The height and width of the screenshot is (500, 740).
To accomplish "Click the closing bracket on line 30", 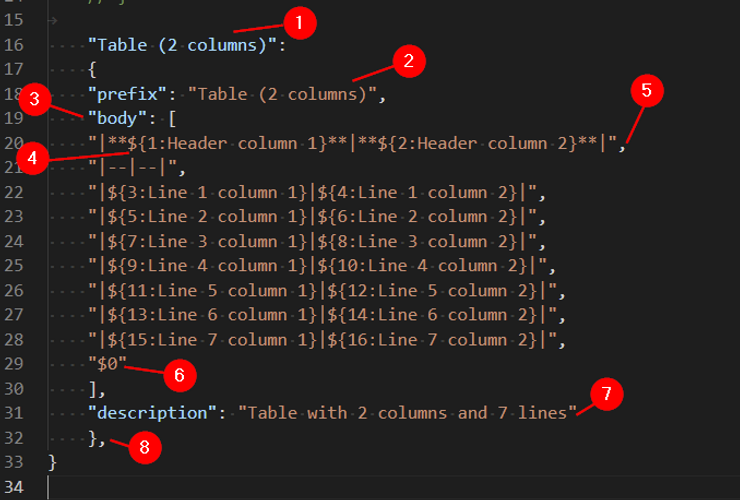I will pyautogui.click(x=92, y=387).
